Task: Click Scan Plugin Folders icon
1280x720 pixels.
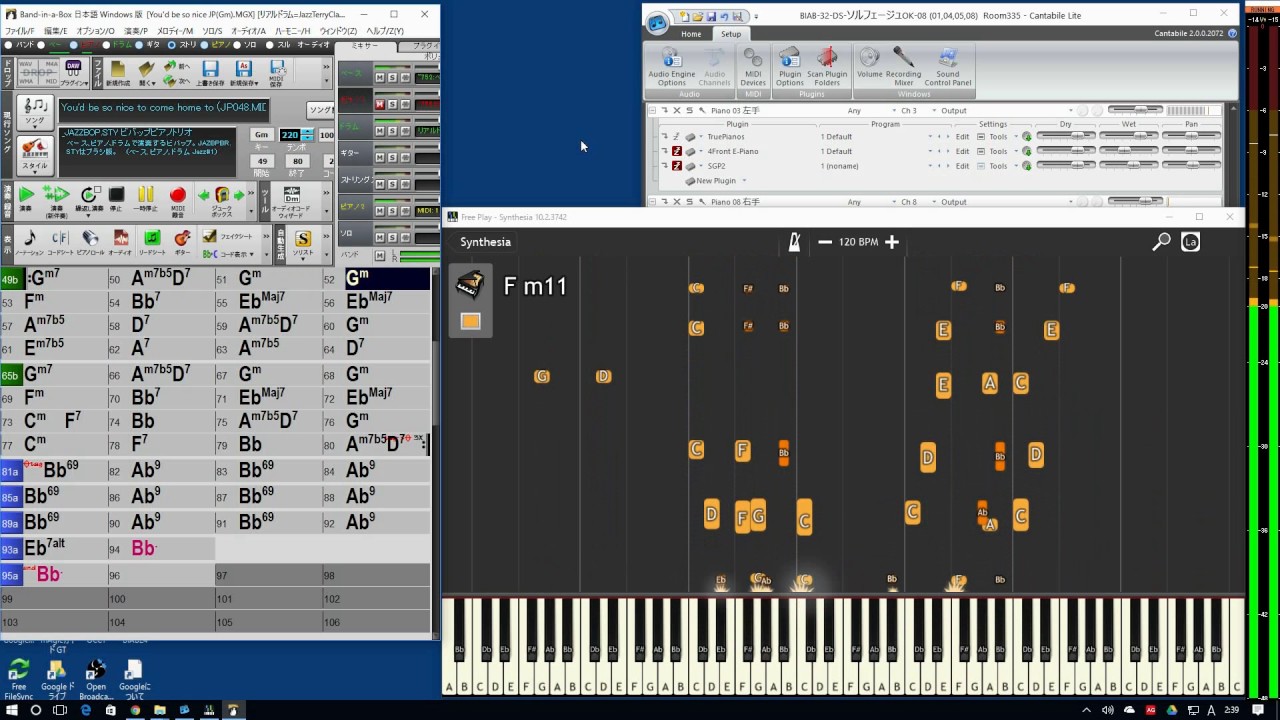Action: pyautogui.click(x=827, y=66)
